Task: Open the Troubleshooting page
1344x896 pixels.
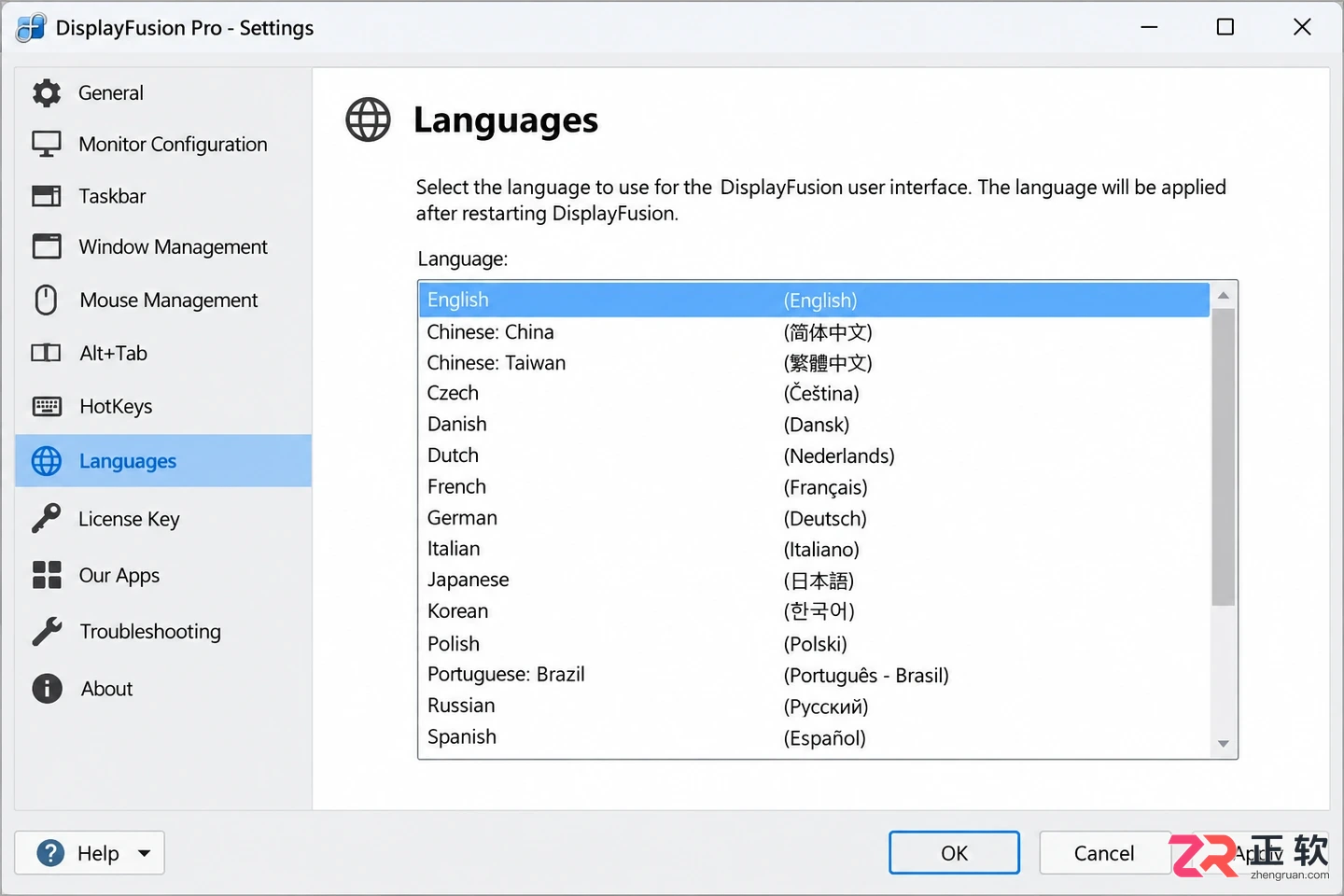Action: coord(163,632)
